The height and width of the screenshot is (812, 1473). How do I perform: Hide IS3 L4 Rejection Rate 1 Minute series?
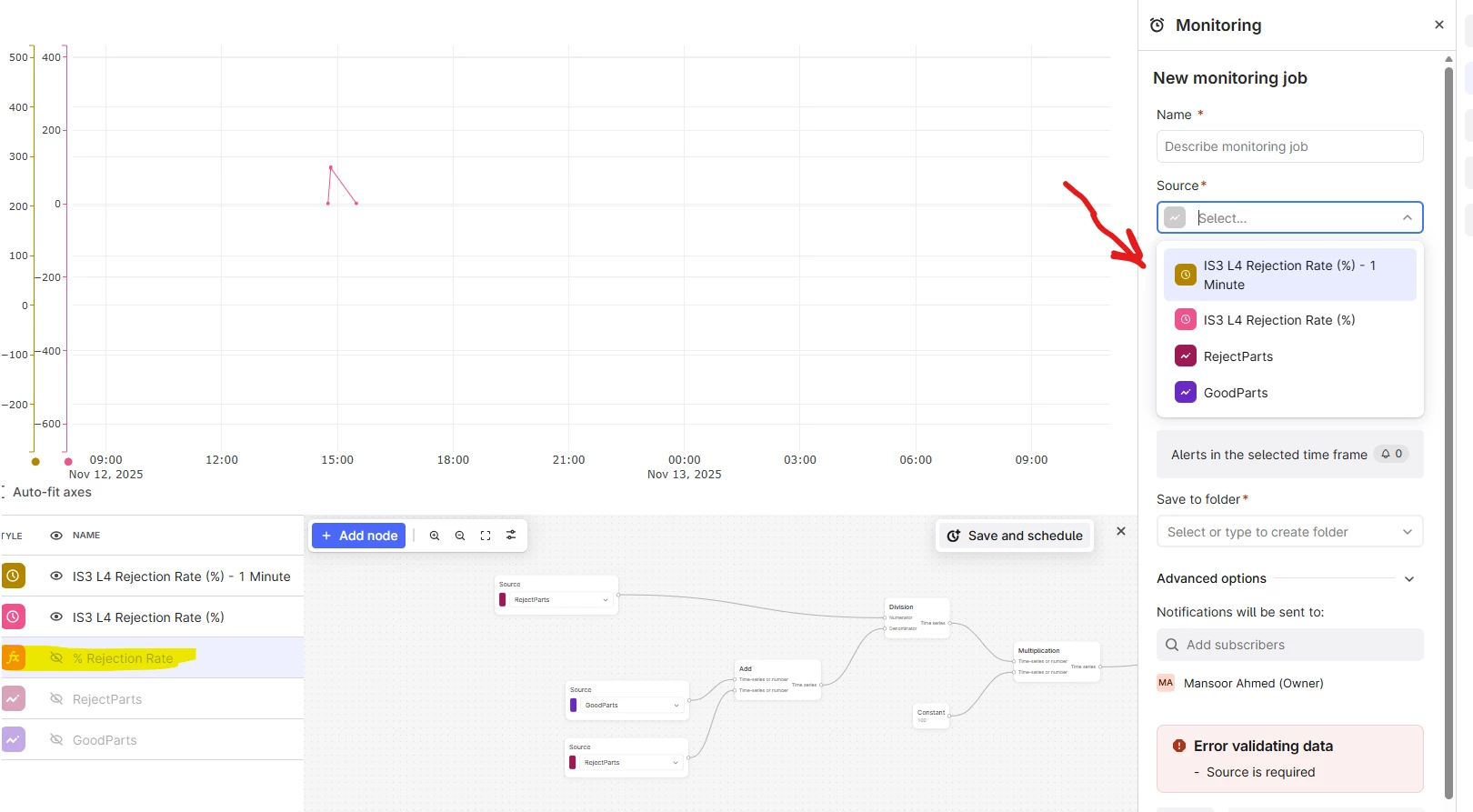click(56, 576)
